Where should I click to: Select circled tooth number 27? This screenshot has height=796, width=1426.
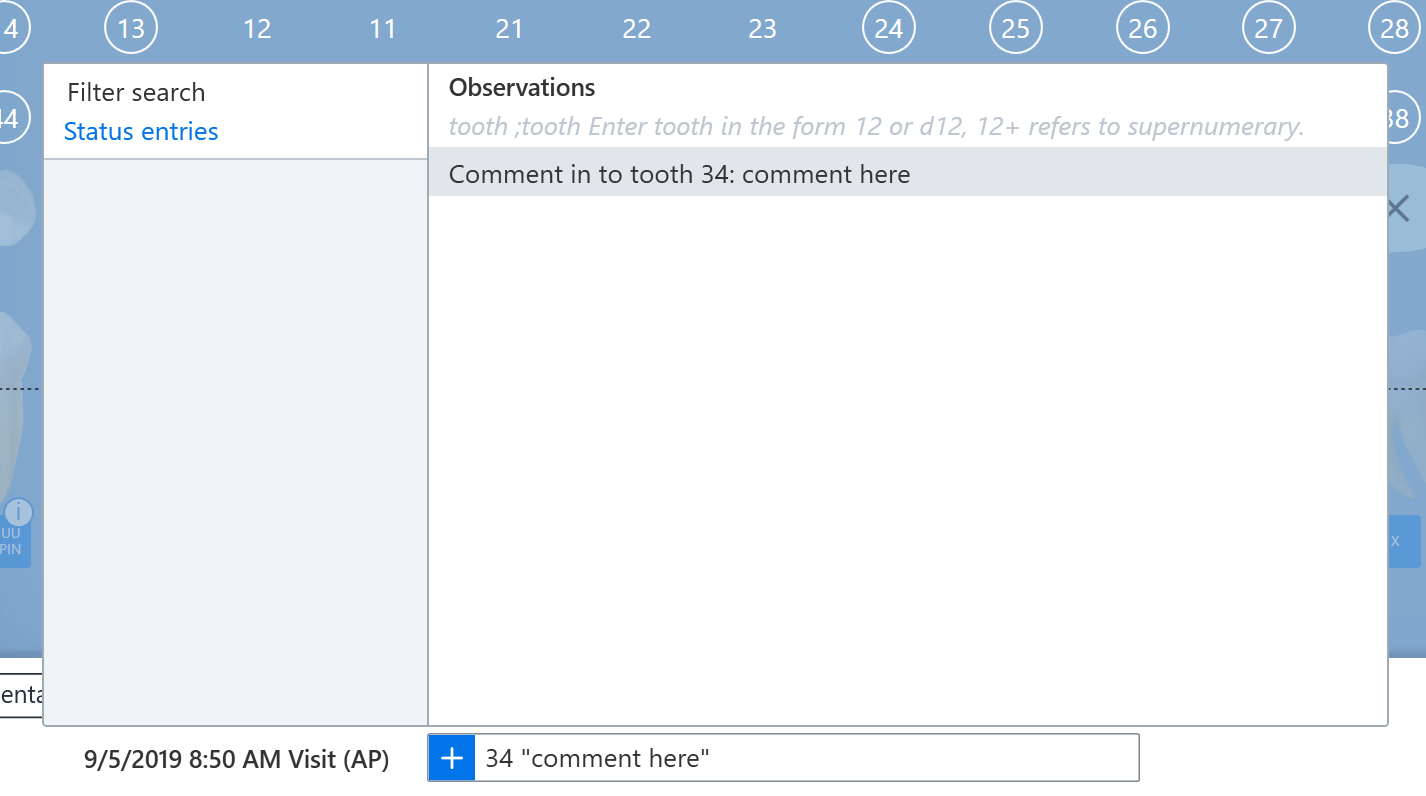[1268, 28]
